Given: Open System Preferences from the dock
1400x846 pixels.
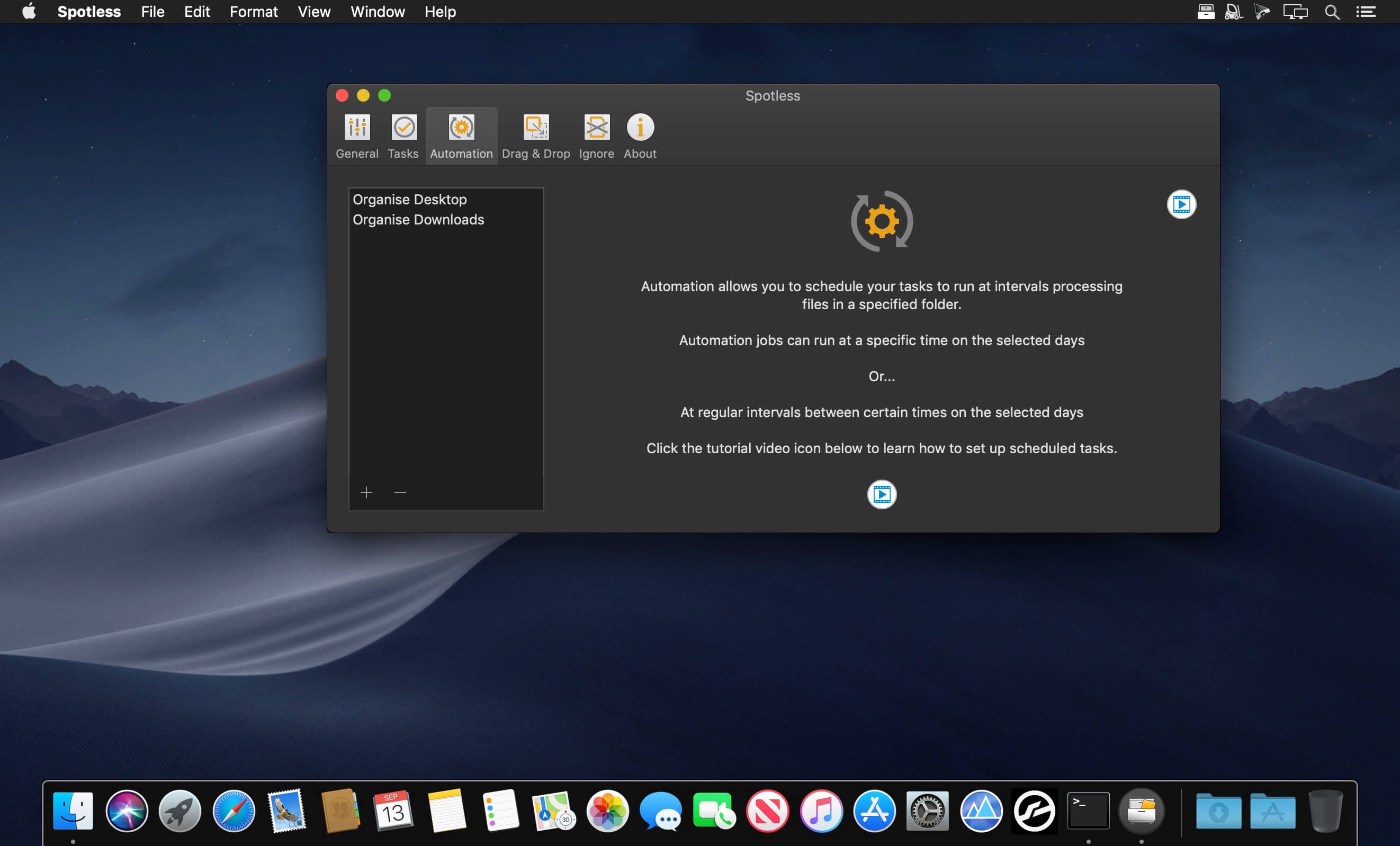Looking at the screenshot, I should coord(927,811).
